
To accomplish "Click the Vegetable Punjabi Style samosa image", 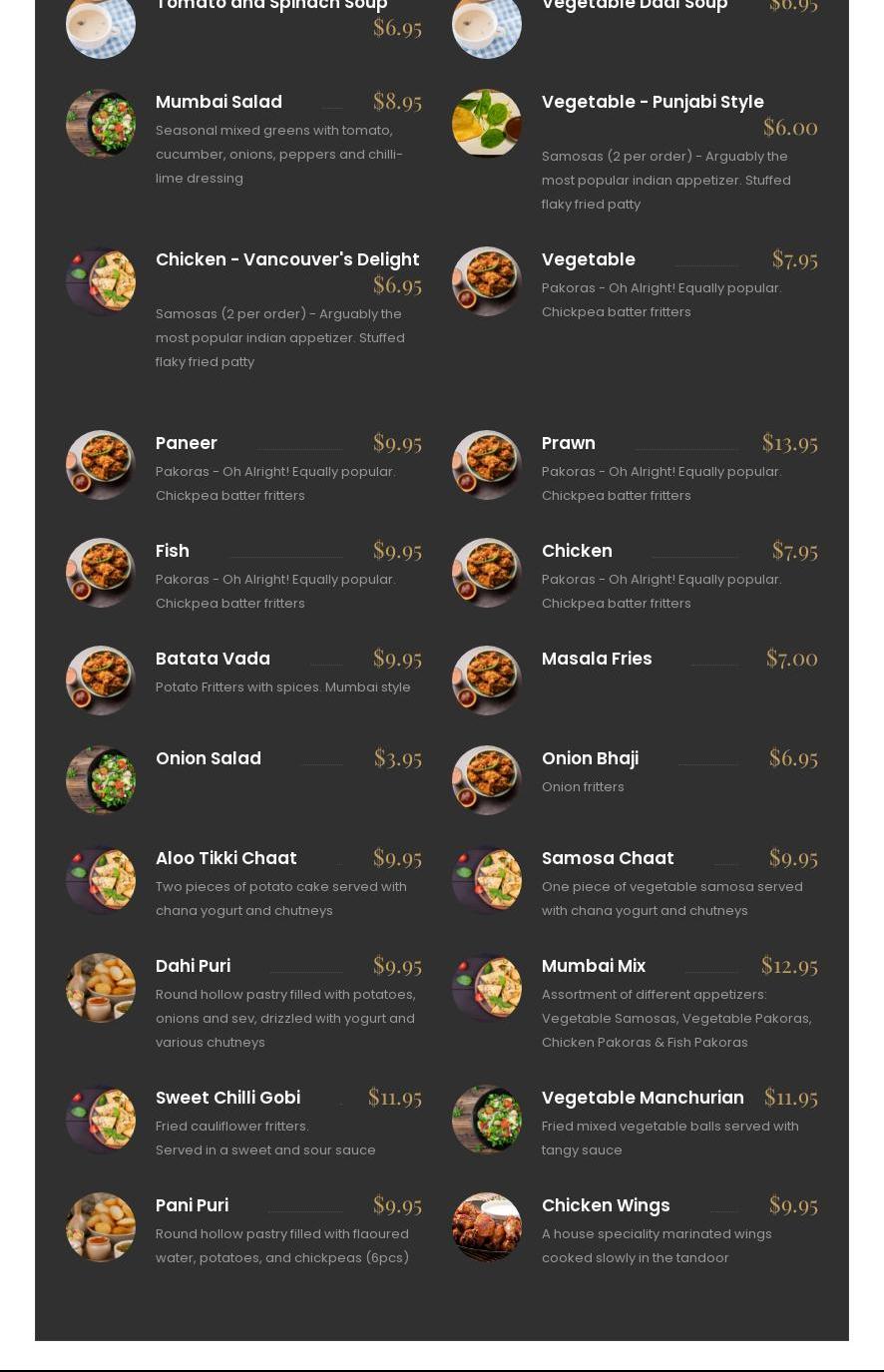I will [487, 124].
